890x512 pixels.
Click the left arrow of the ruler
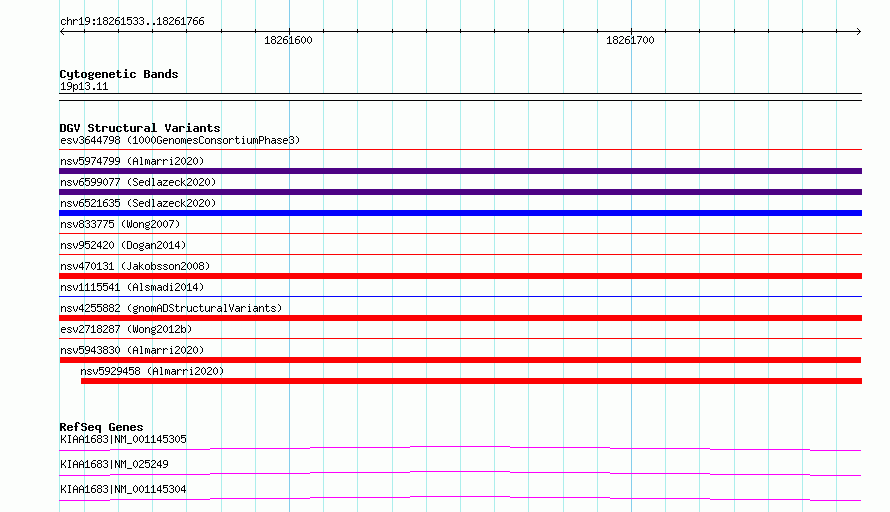click(62, 32)
